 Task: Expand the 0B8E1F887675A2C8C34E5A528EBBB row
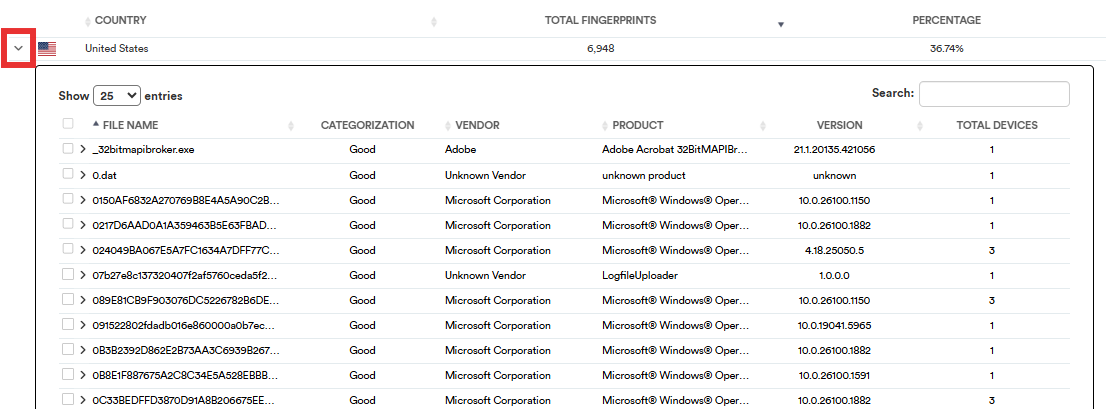coord(83,375)
